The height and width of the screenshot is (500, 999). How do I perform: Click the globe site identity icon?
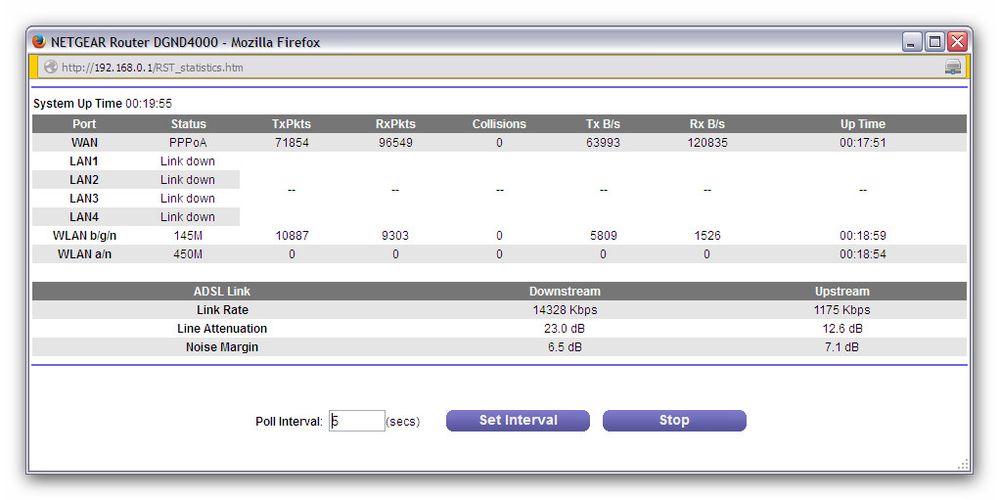pyautogui.click(x=50, y=67)
